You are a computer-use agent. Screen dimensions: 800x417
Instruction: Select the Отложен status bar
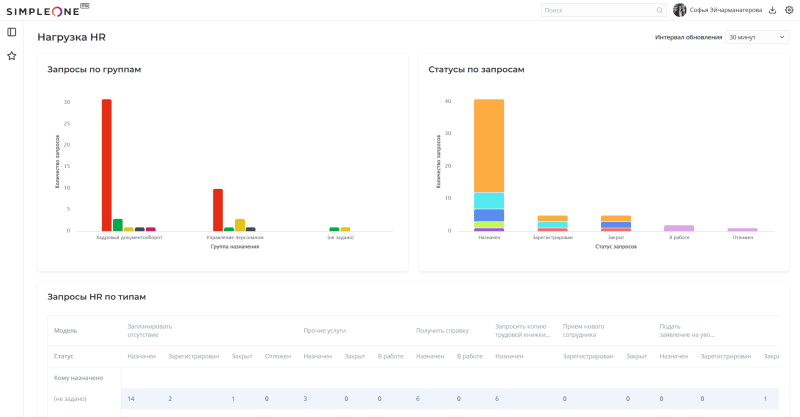tap(743, 230)
